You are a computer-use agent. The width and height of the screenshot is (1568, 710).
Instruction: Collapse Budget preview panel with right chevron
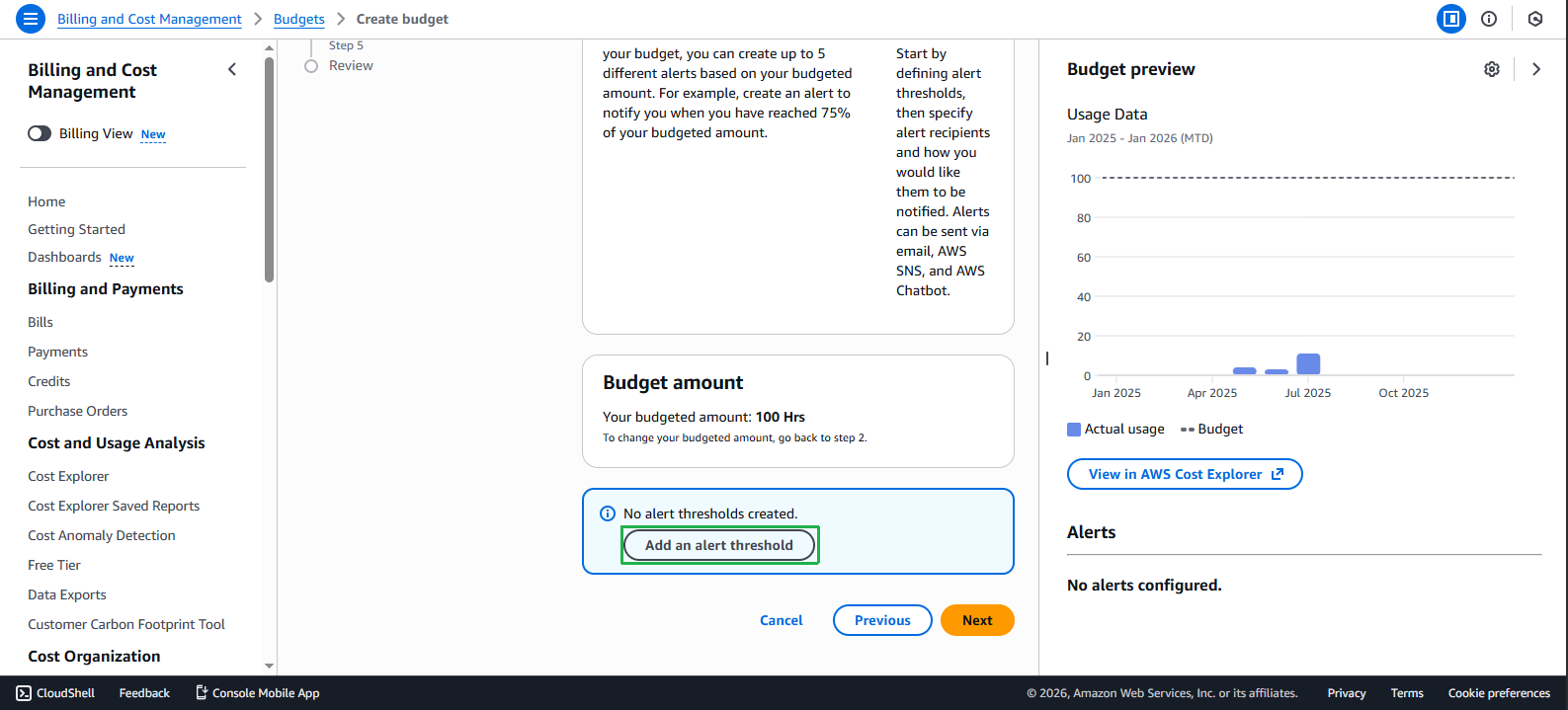point(1536,69)
